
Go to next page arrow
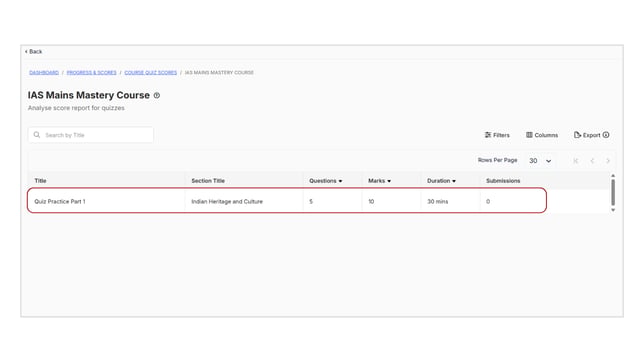pos(608,161)
